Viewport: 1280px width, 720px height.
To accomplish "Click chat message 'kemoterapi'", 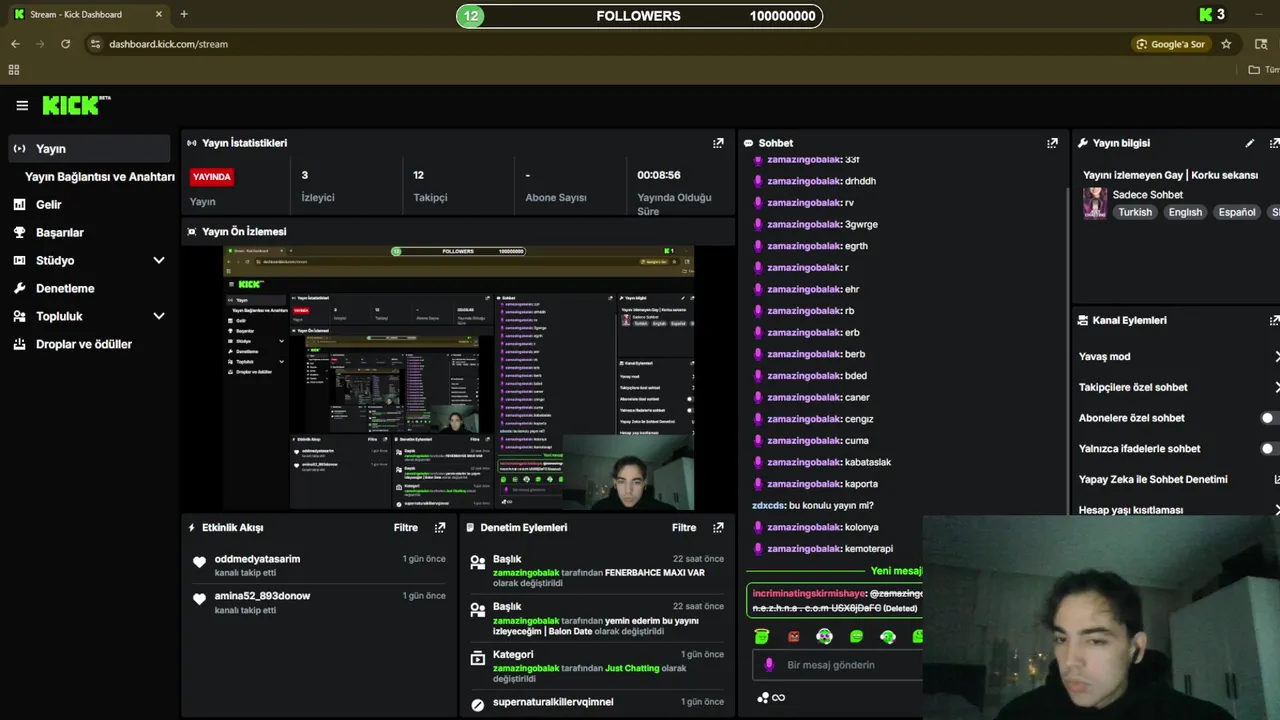I will click(868, 548).
